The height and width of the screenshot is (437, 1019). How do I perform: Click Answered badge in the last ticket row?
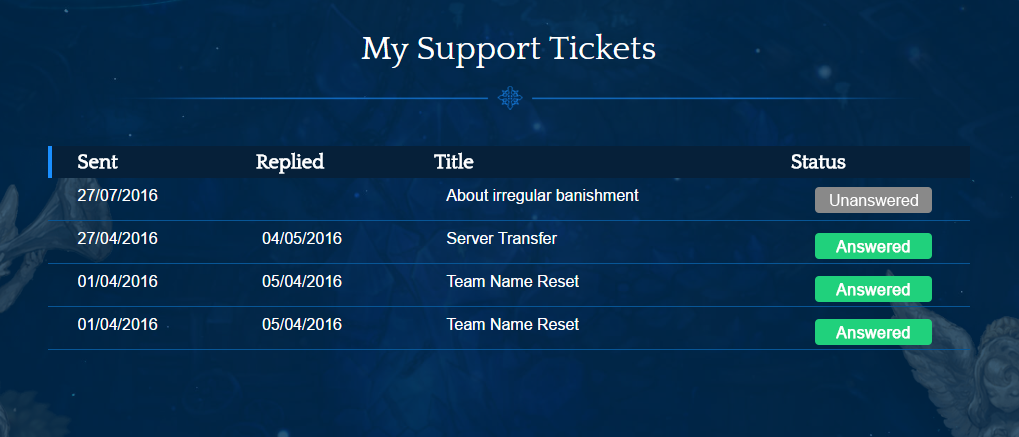click(x=873, y=332)
